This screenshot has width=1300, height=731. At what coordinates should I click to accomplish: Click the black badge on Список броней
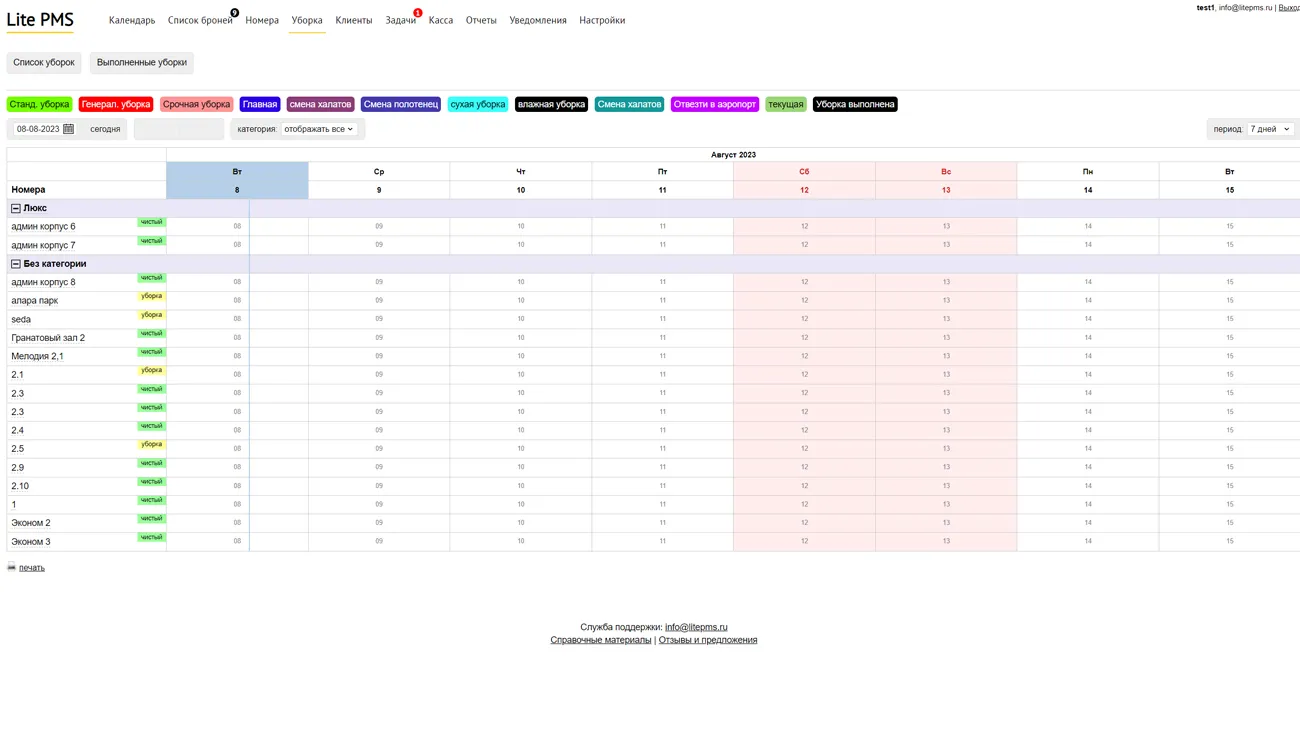(x=234, y=13)
